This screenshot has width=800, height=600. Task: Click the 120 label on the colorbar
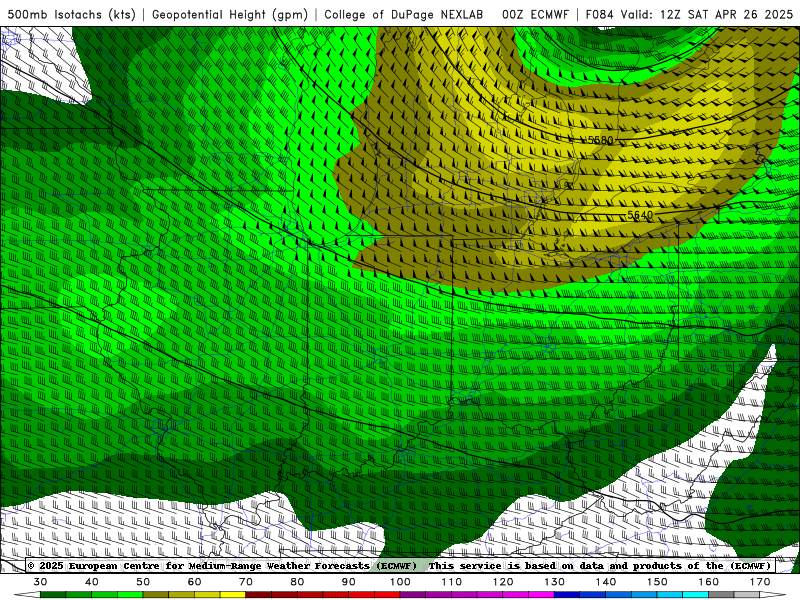503,582
